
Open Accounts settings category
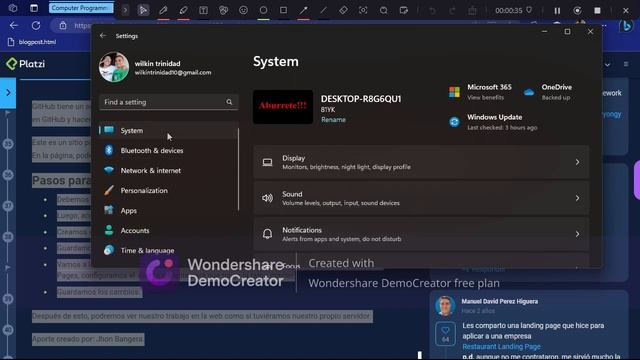click(168, 231)
